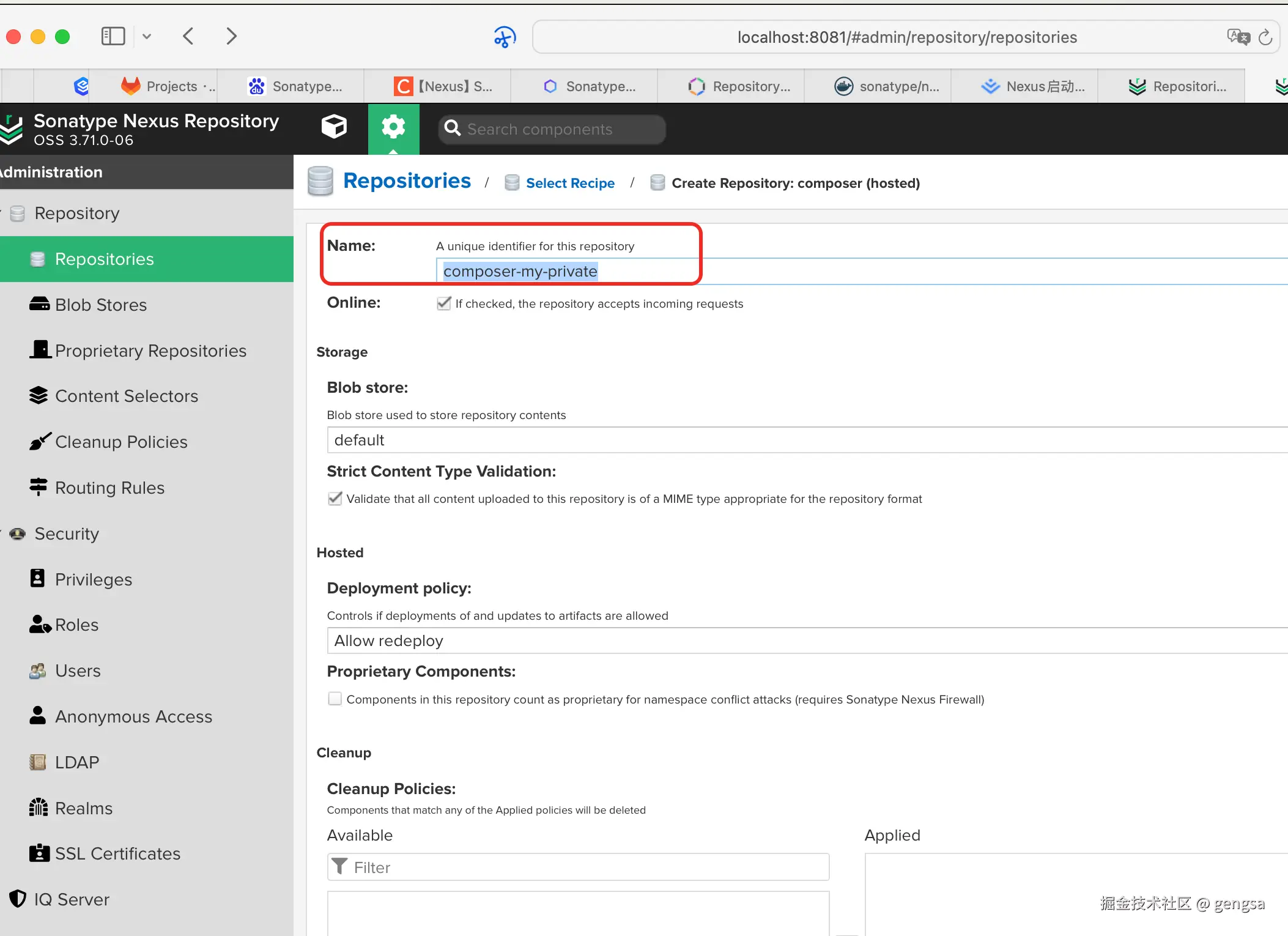The image size is (1288, 936).
Task: Uncheck the Online repository checkbox
Action: (x=444, y=303)
